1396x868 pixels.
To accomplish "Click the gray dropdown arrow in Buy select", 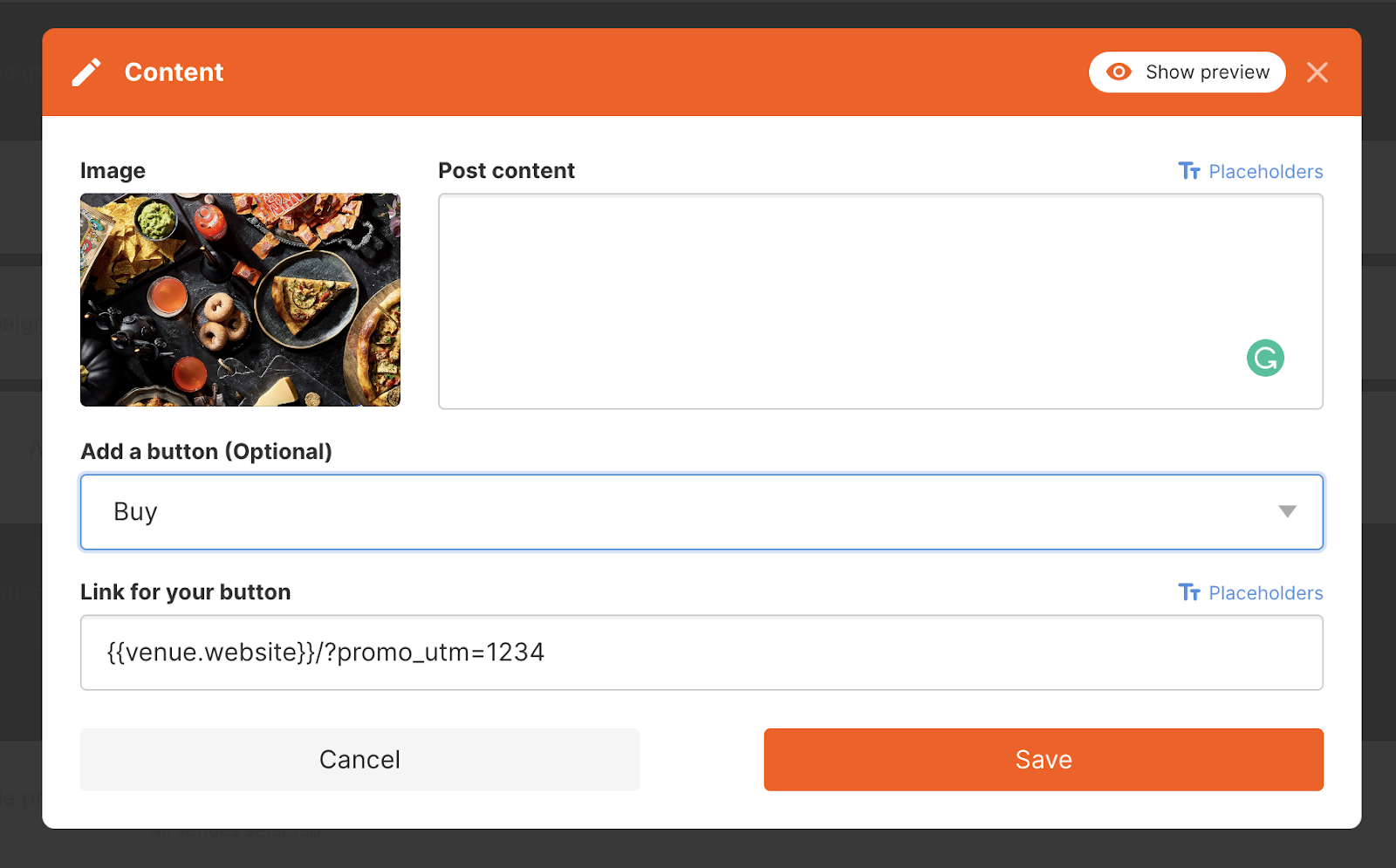I will (1287, 512).
